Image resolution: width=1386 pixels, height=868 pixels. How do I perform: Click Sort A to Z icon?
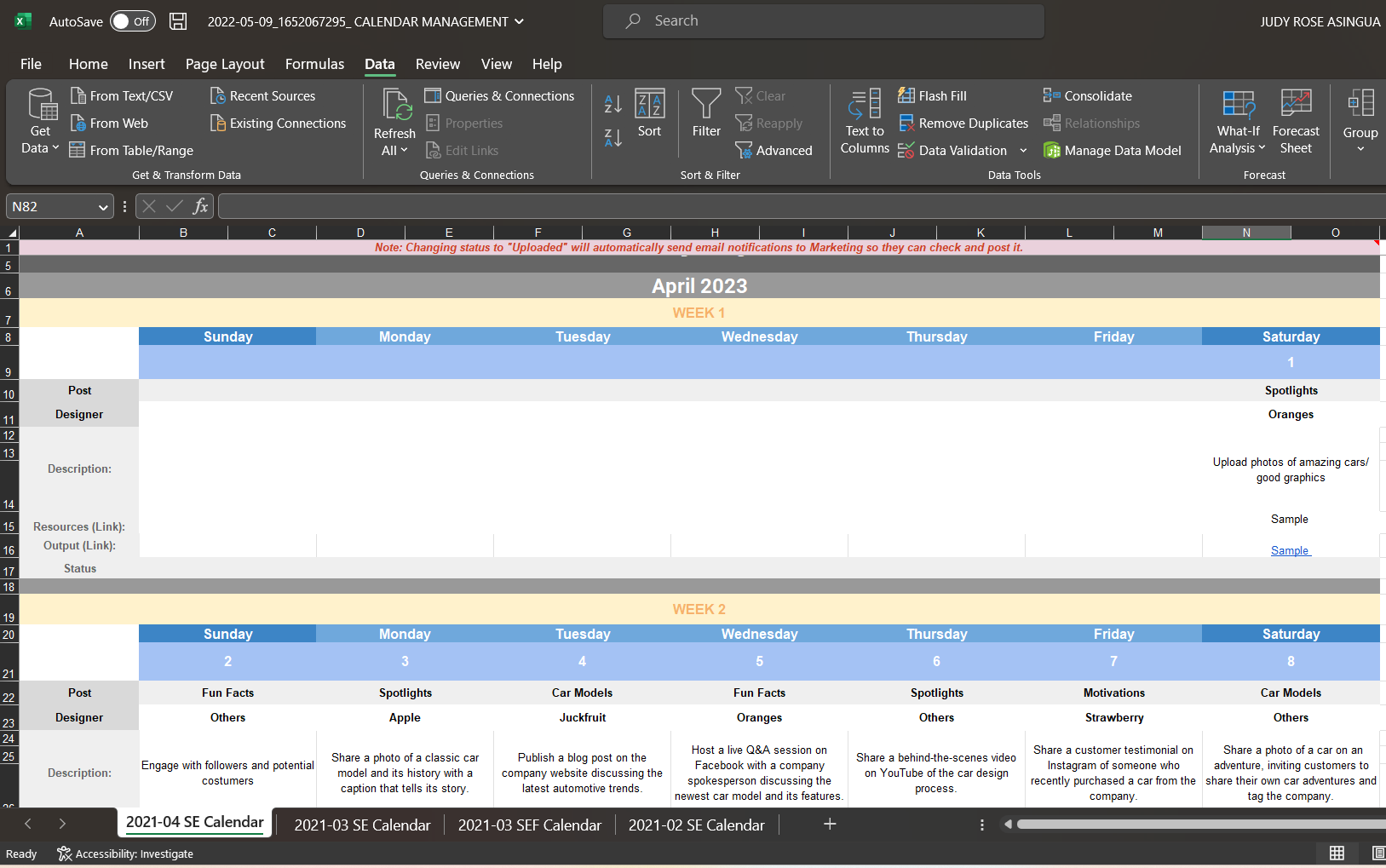pyautogui.click(x=612, y=104)
